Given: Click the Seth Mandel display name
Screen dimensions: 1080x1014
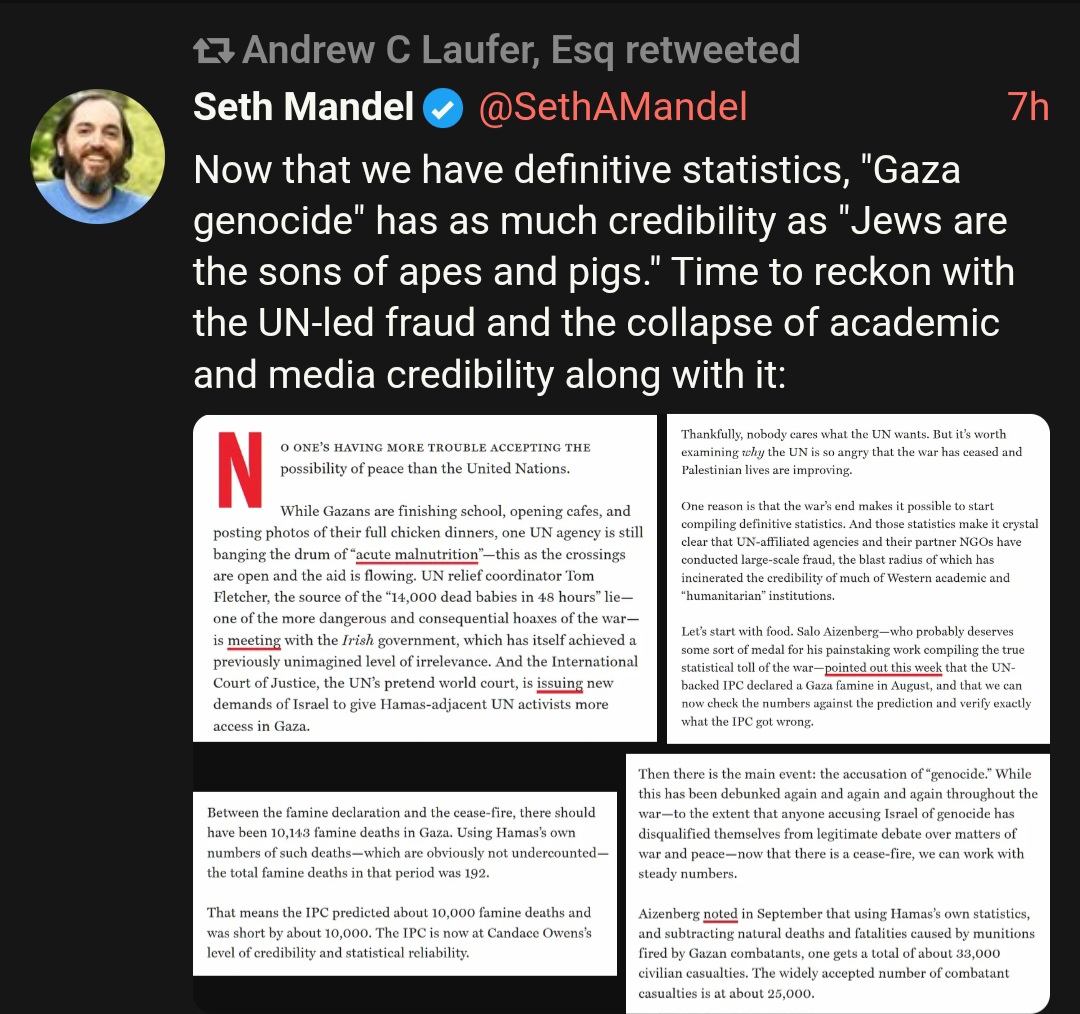Looking at the screenshot, I should click(x=303, y=107).
